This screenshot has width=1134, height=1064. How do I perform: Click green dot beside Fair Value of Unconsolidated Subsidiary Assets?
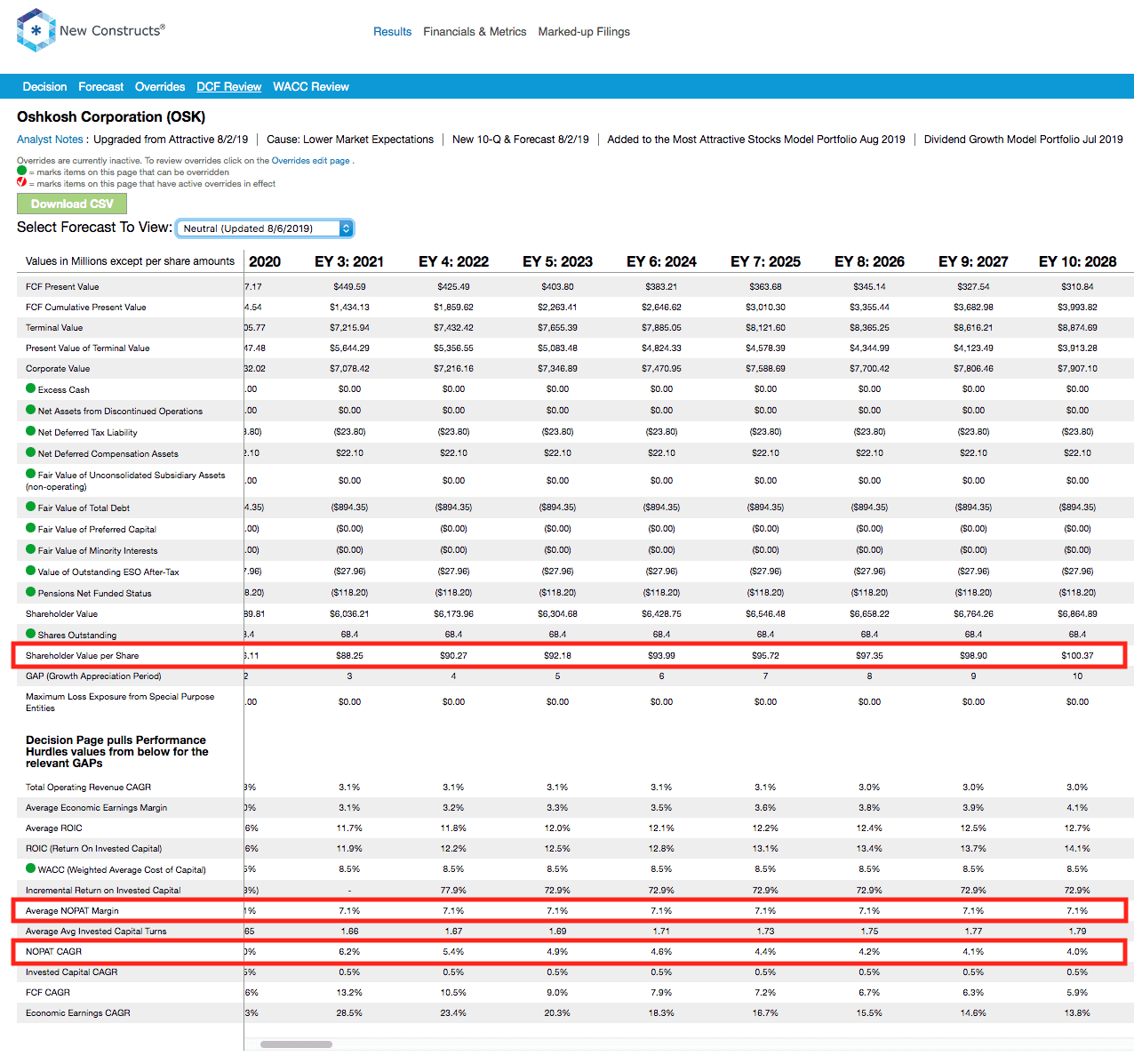click(x=31, y=474)
